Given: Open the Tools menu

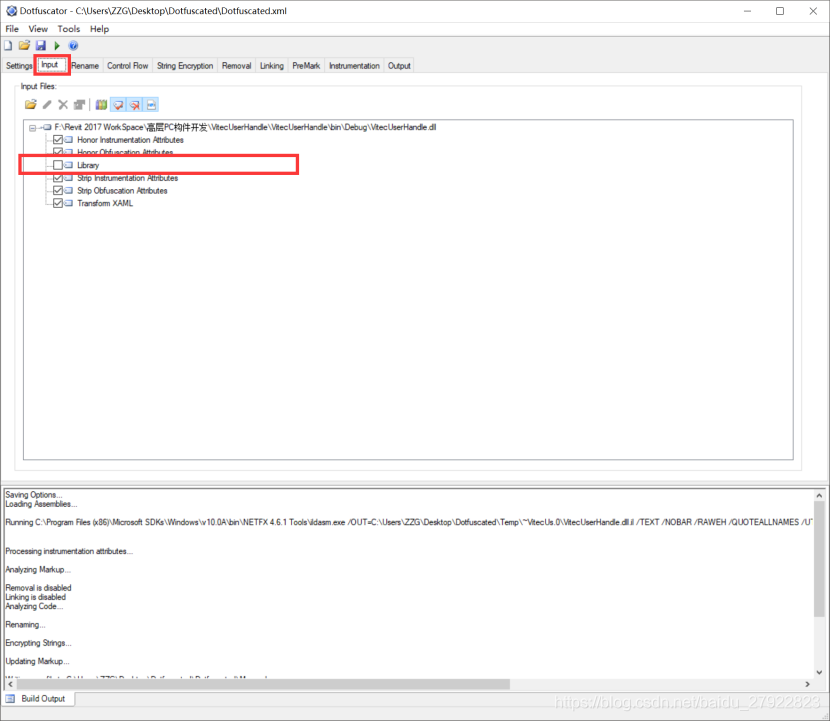Looking at the screenshot, I should (69, 29).
